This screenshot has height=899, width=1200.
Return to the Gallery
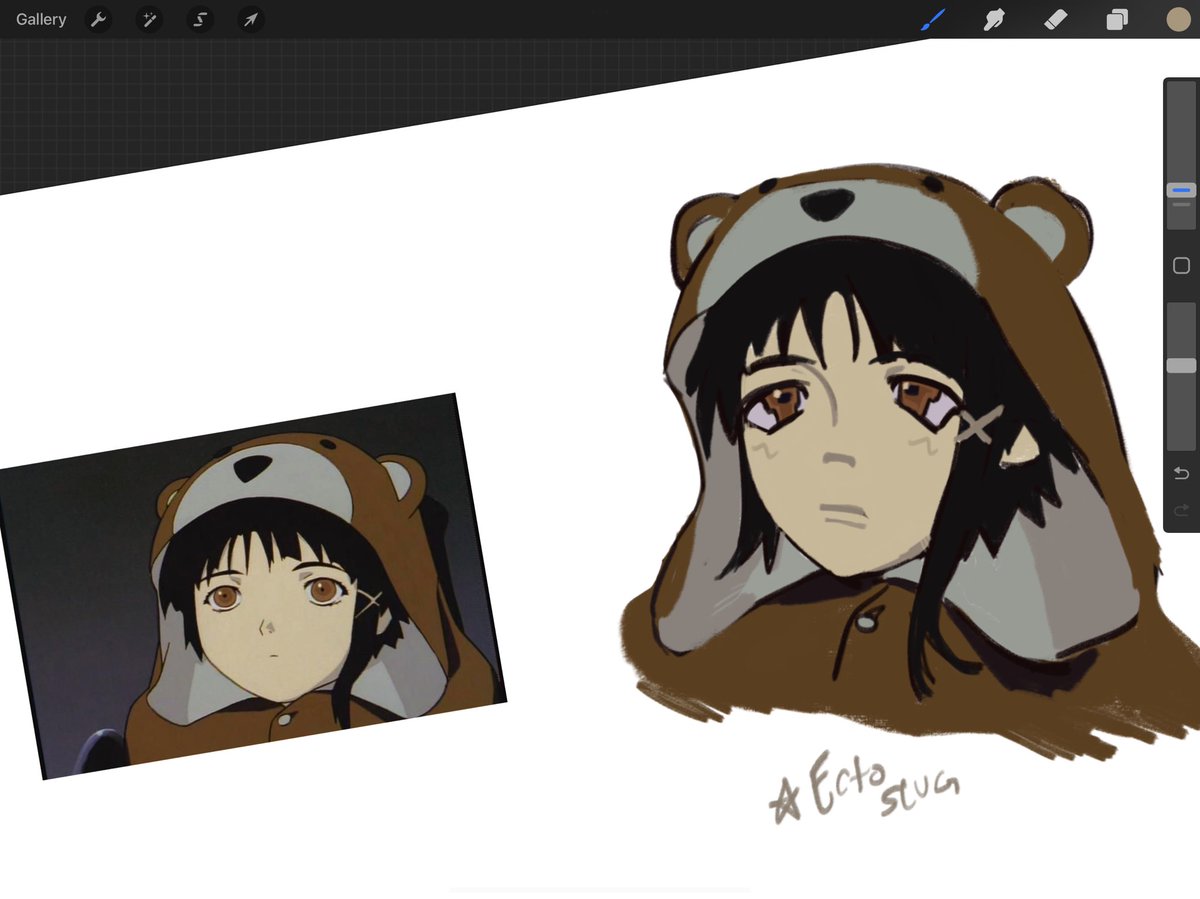point(41,19)
